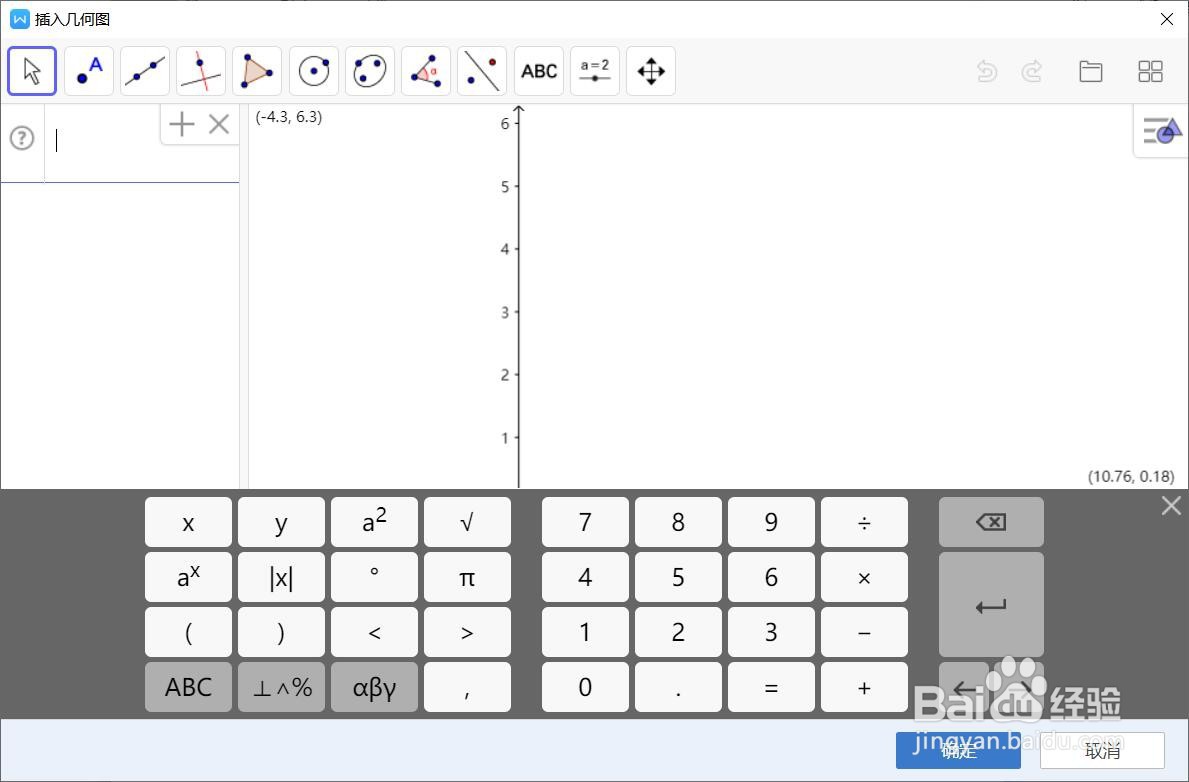The height and width of the screenshot is (782, 1189).
Task: Select the ABC text tool
Action: (x=539, y=71)
